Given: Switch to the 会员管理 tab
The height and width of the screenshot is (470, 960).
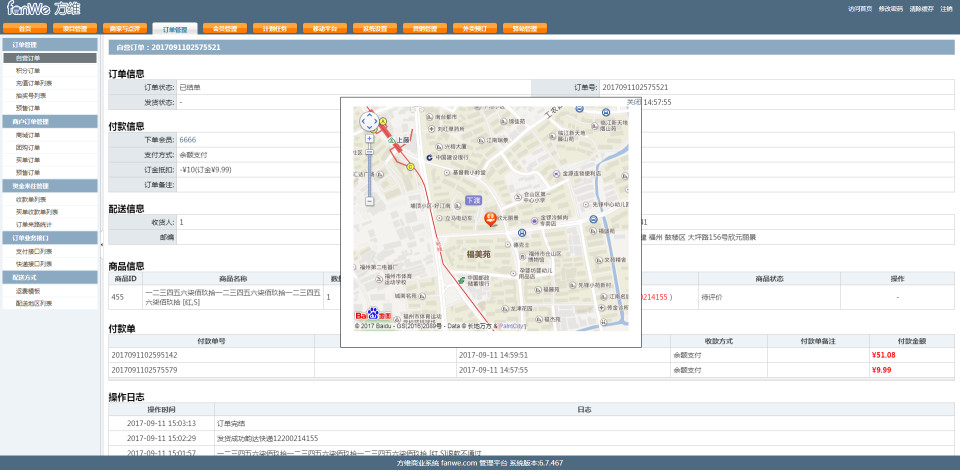Looking at the screenshot, I should (225, 29).
